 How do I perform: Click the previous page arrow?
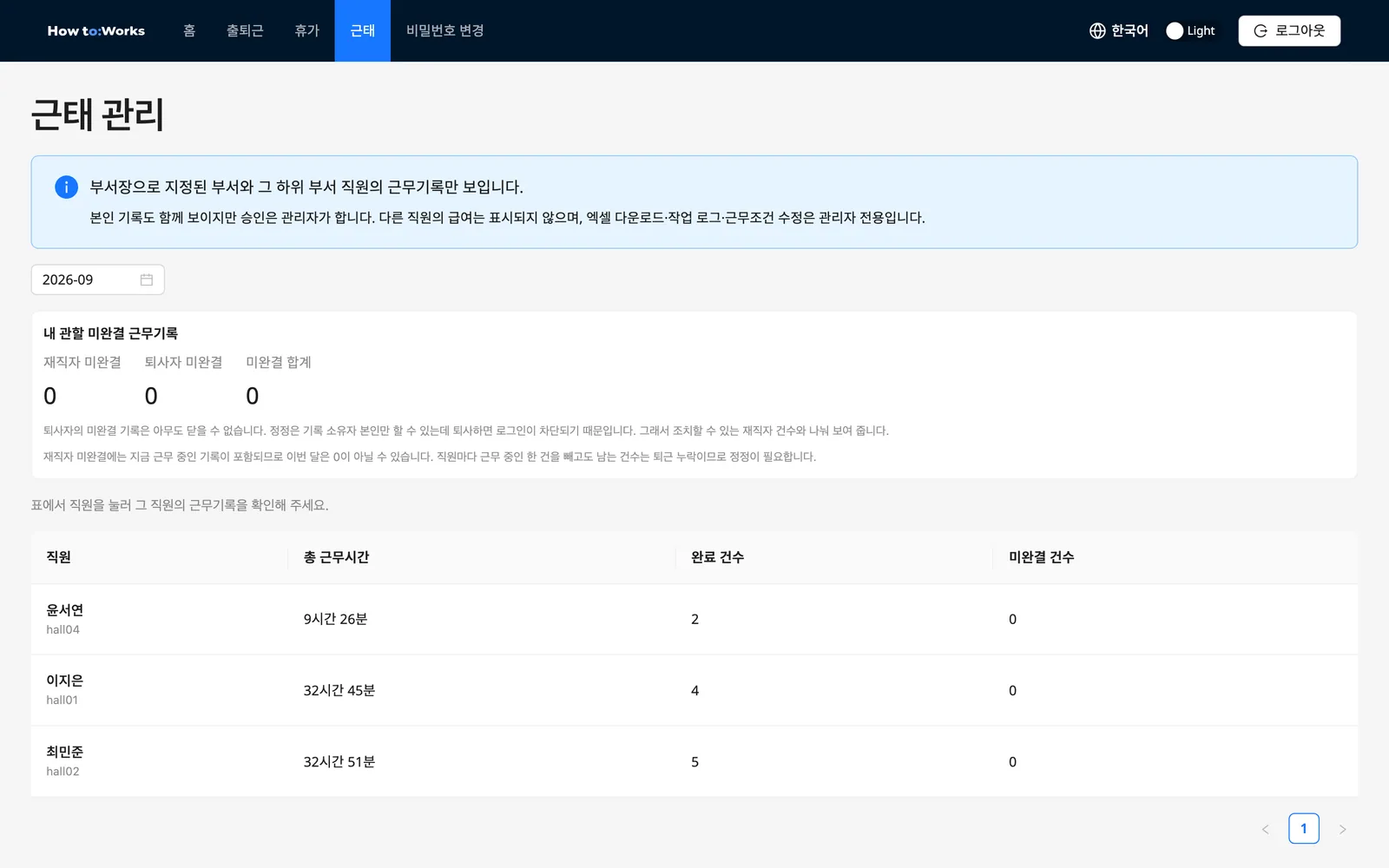pyautogui.click(x=1265, y=829)
